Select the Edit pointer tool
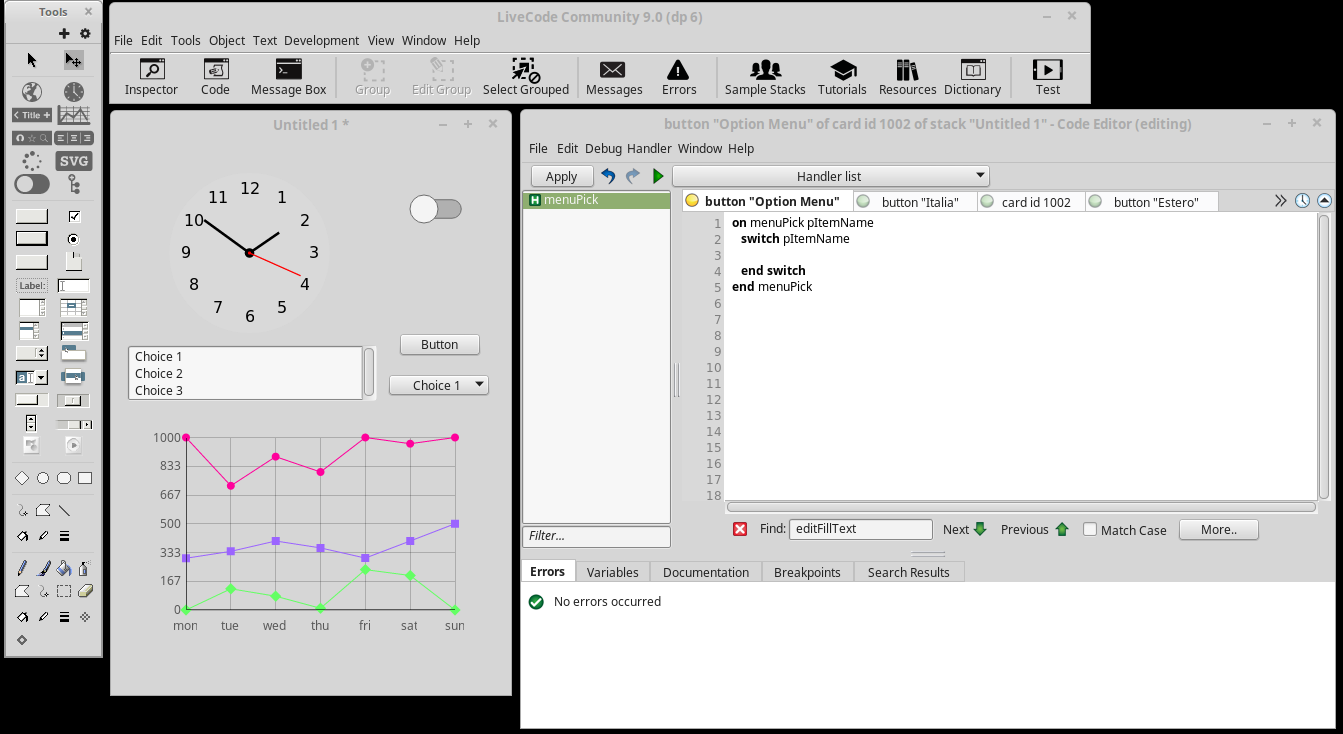The width and height of the screenshot is (1343, 734). 73,60
